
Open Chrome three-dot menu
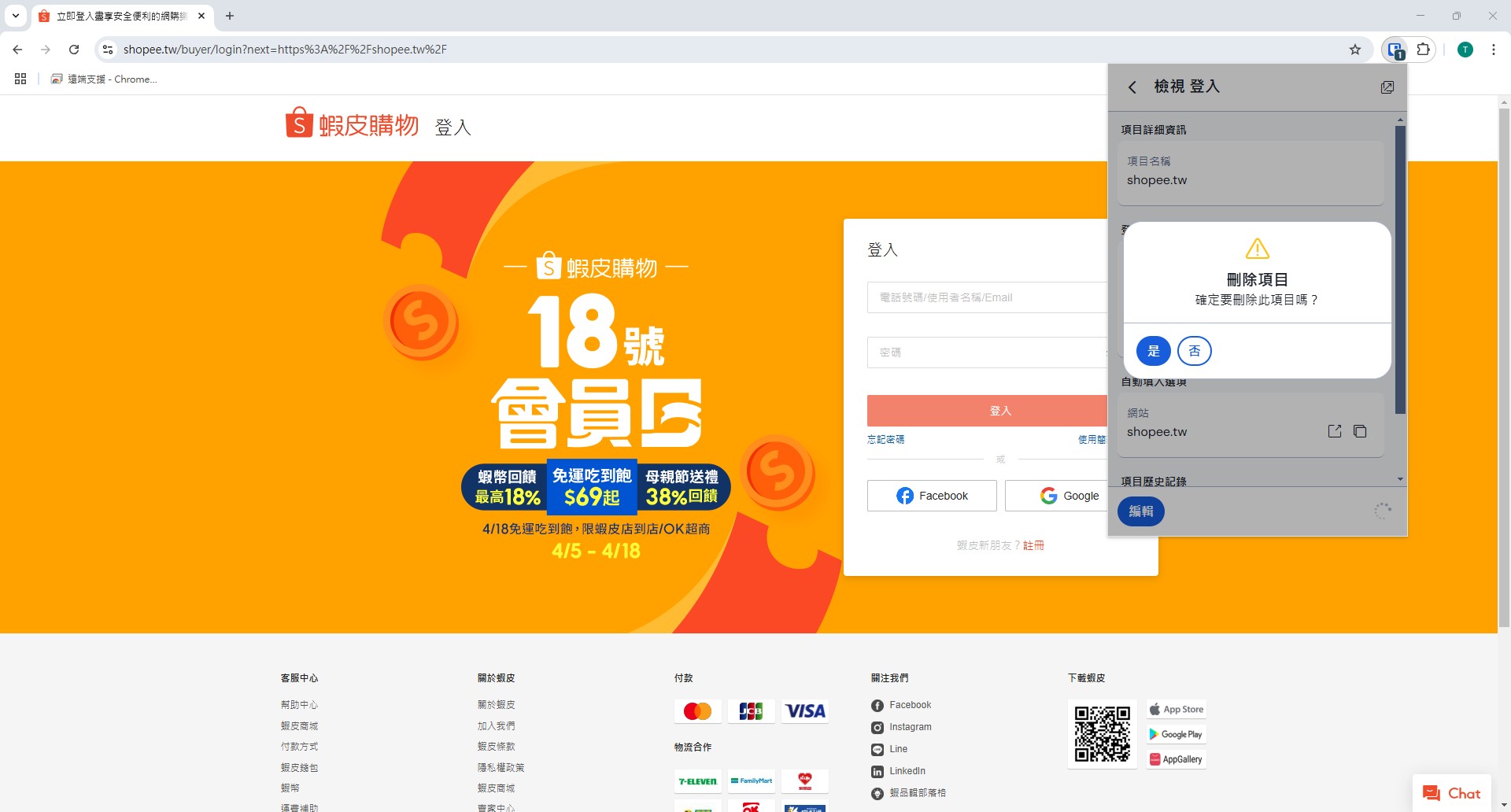1493,50
